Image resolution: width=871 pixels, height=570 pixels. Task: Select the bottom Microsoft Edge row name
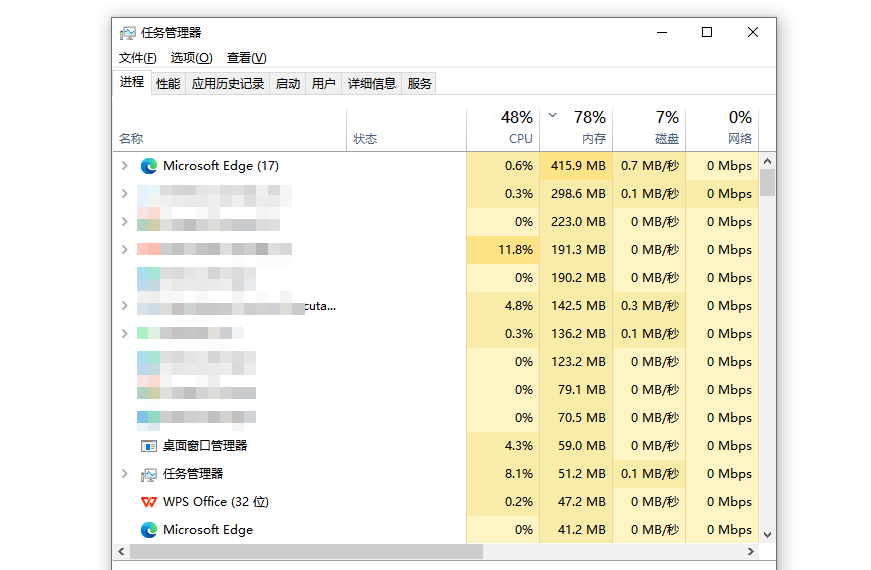(208, 530)
